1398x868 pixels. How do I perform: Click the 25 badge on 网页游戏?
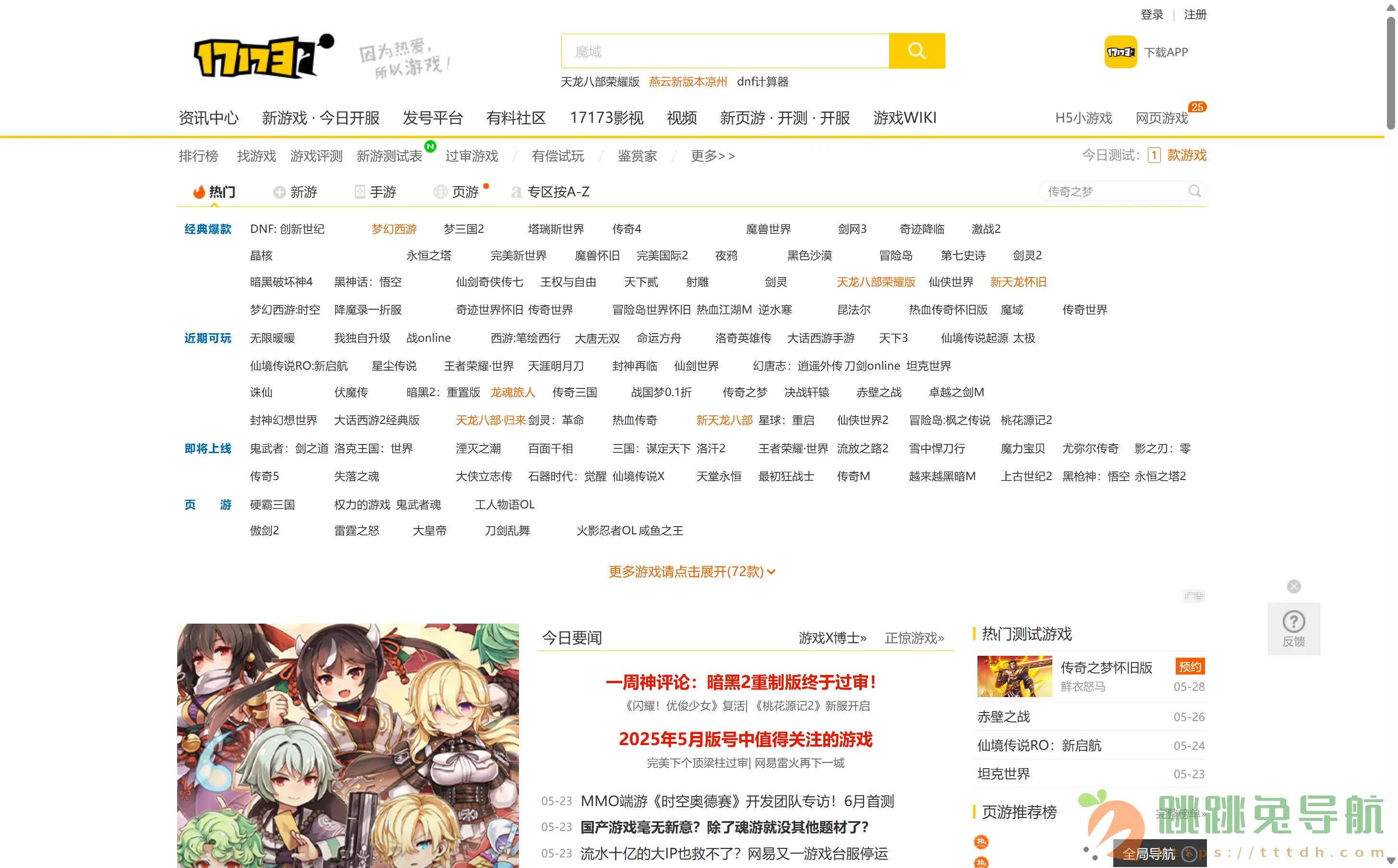[1196, 107]
